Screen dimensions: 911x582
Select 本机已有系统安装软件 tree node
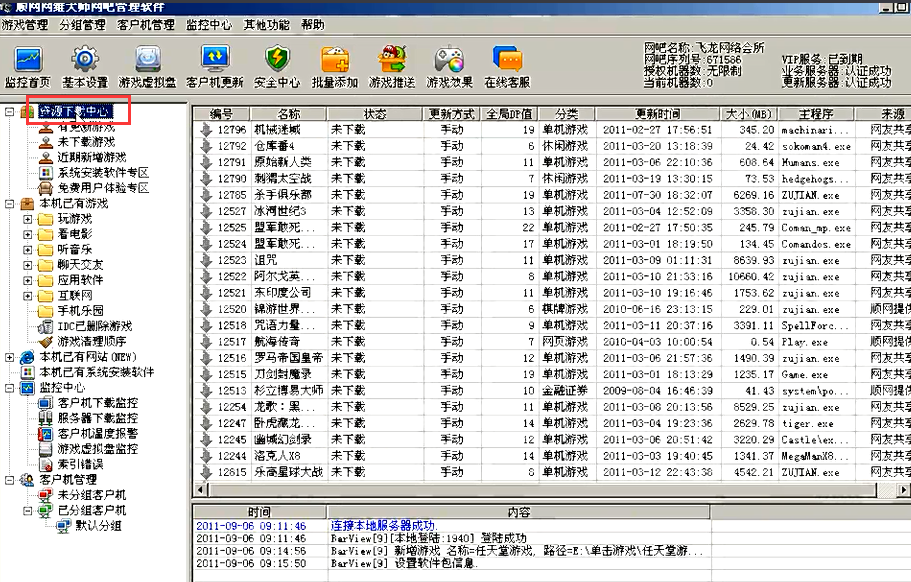point(97,372)
